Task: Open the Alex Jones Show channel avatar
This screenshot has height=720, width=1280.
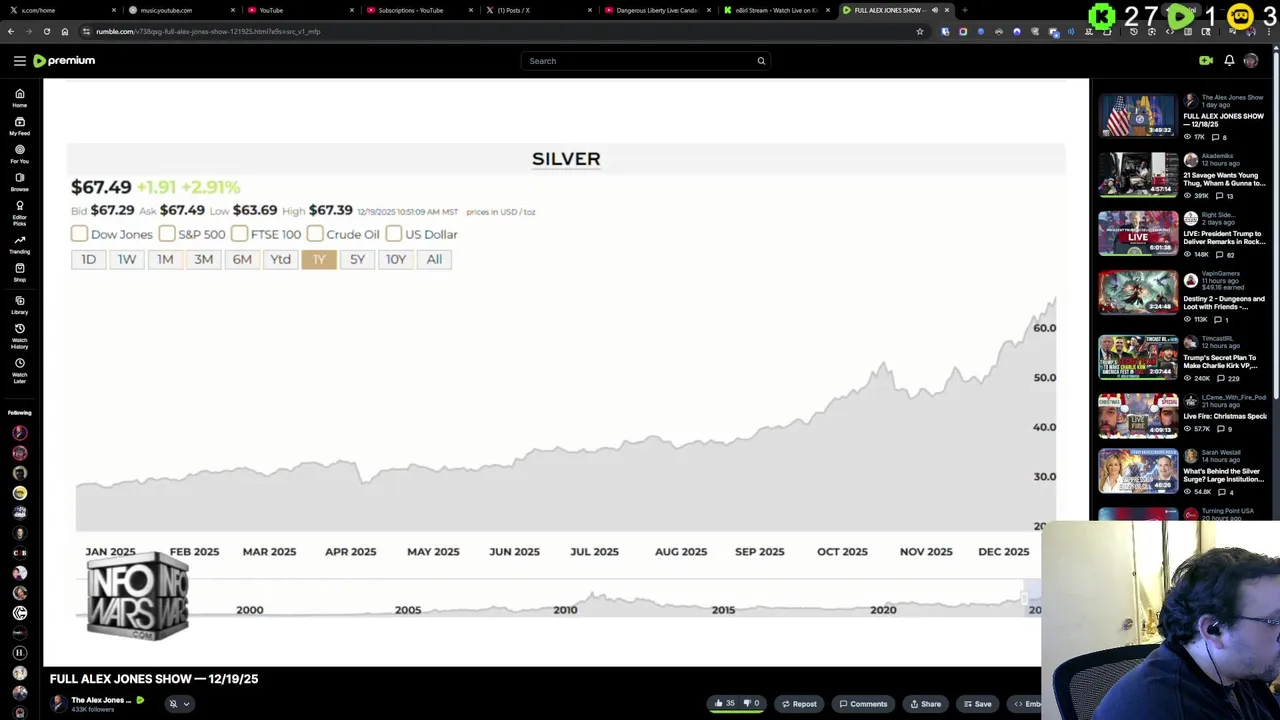Action: click(x=59, y=703)
